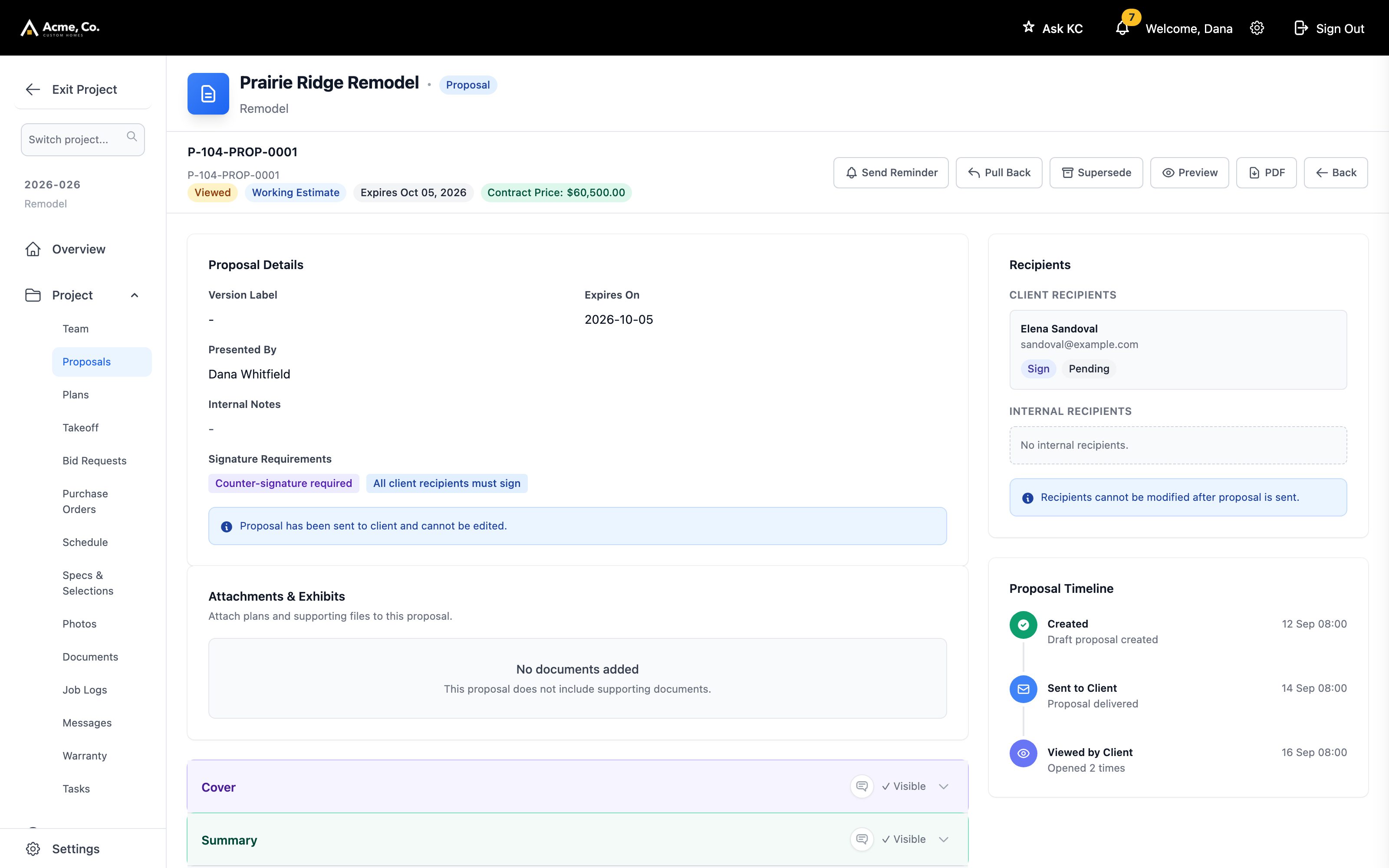Open comments on the Summary section
The height and width of the screenshot is (868, 1389).
[862, 839]
